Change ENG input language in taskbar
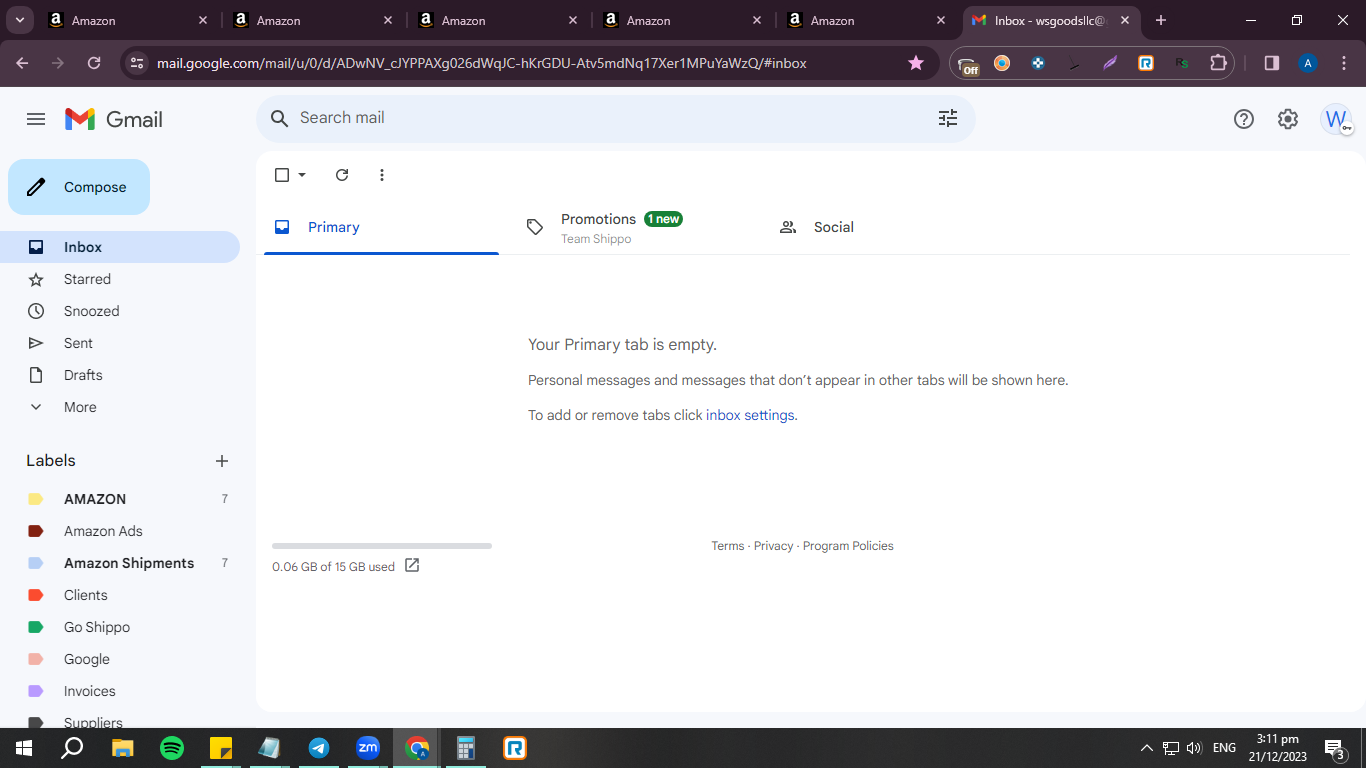 point(1224,748)
